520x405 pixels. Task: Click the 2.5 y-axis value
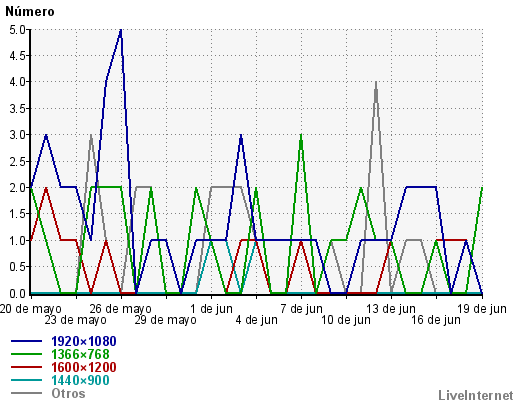18,162
